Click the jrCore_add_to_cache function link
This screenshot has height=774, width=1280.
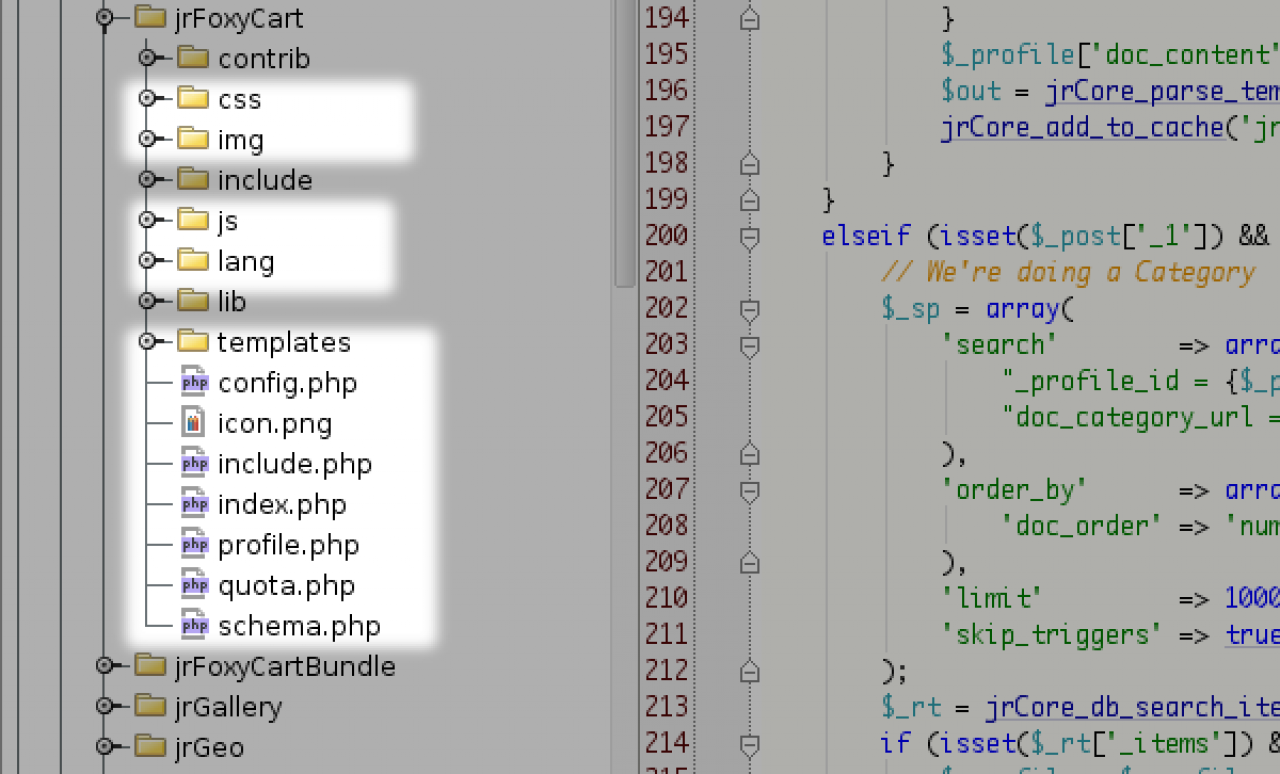[x=1081, y=127]
